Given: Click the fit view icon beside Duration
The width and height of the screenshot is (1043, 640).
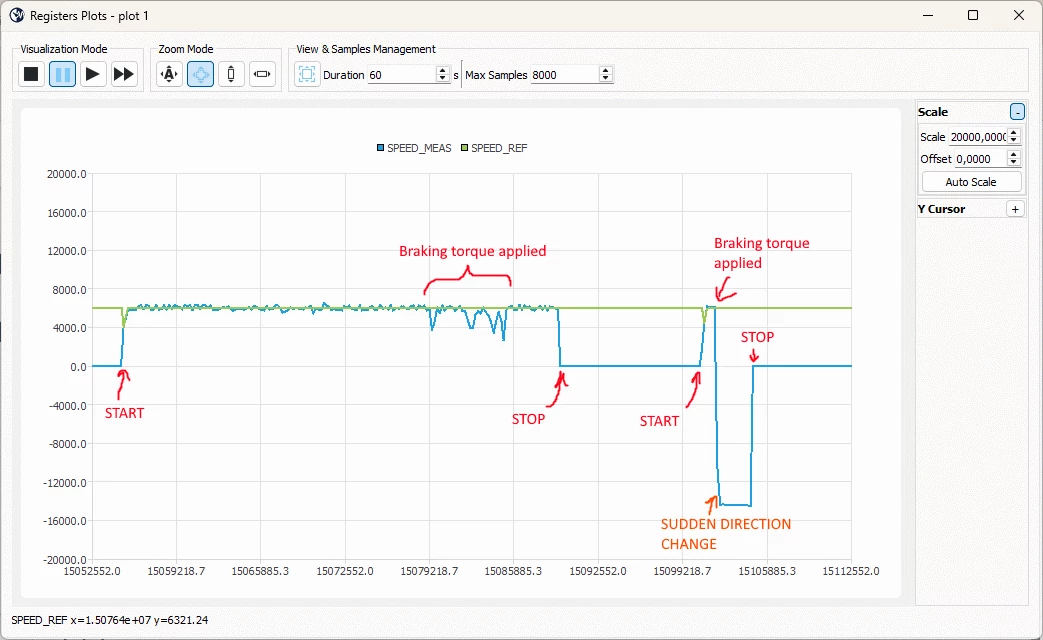Looking at the screenshot, I should [x=307, y=74].
